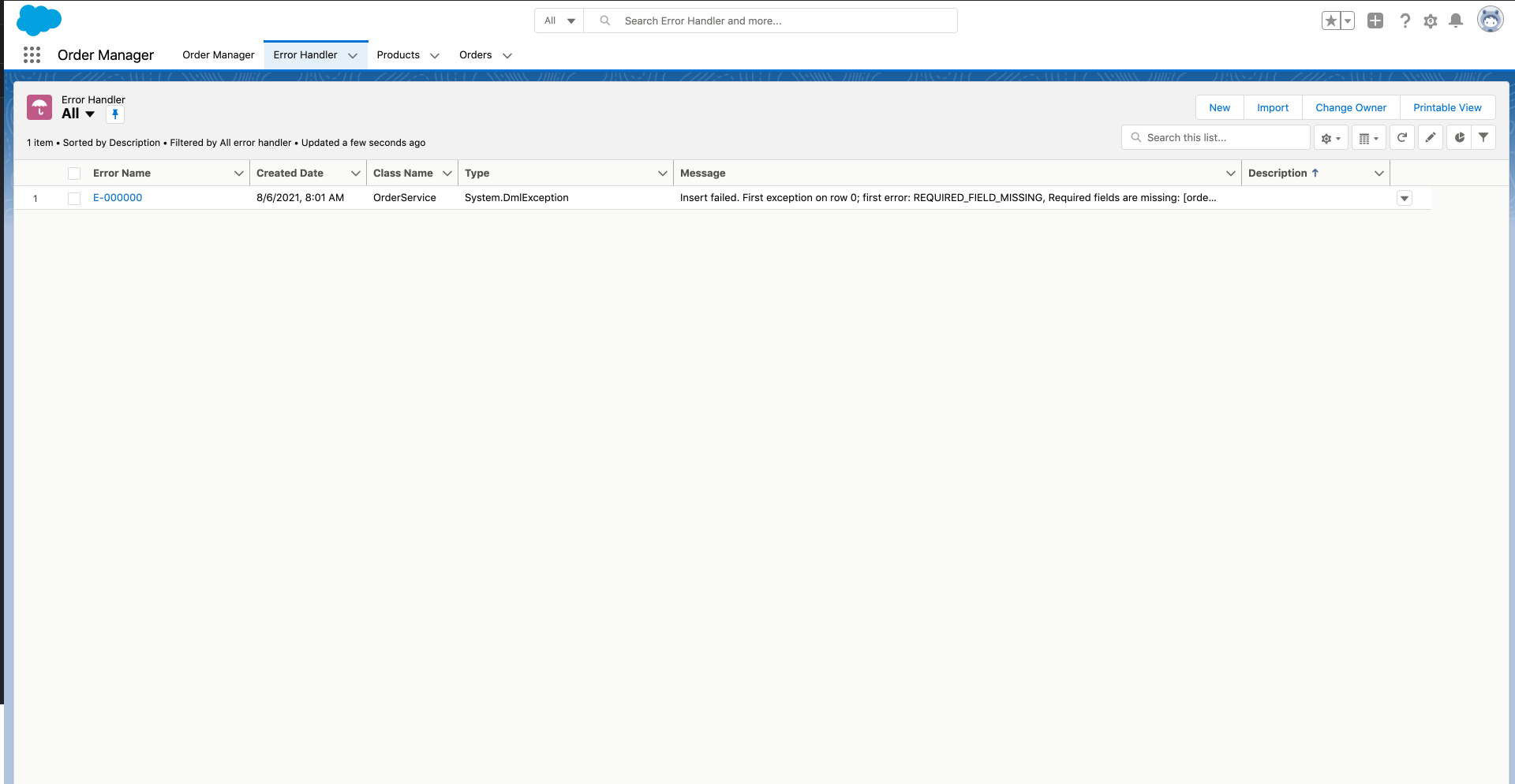Click the Edit List pencil icon

(x=1431, y=137)
